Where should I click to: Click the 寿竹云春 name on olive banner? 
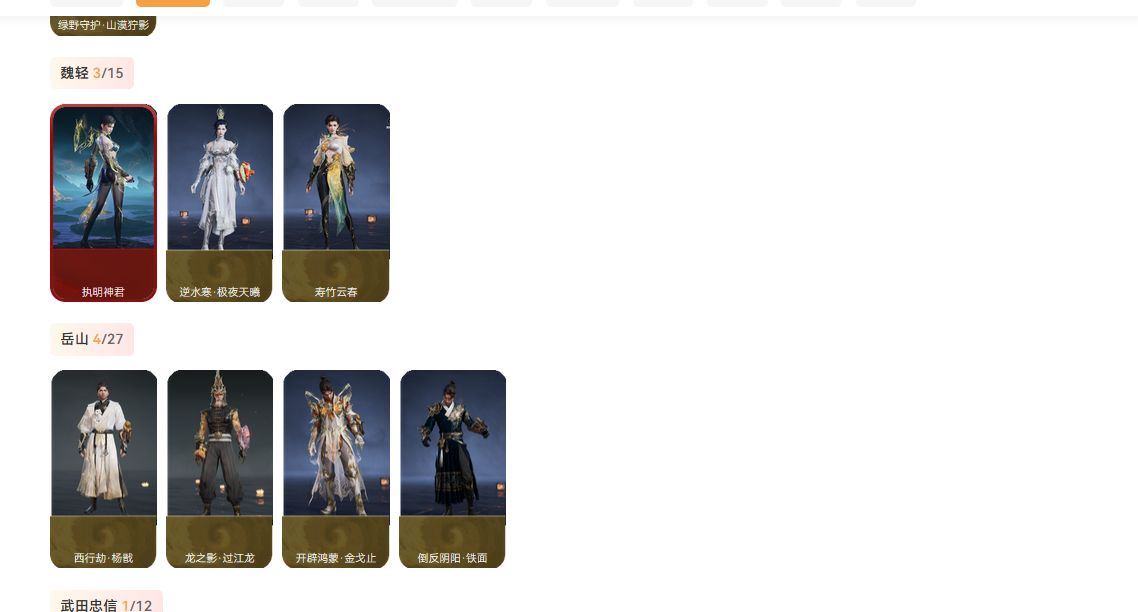[x=336, y=292]
